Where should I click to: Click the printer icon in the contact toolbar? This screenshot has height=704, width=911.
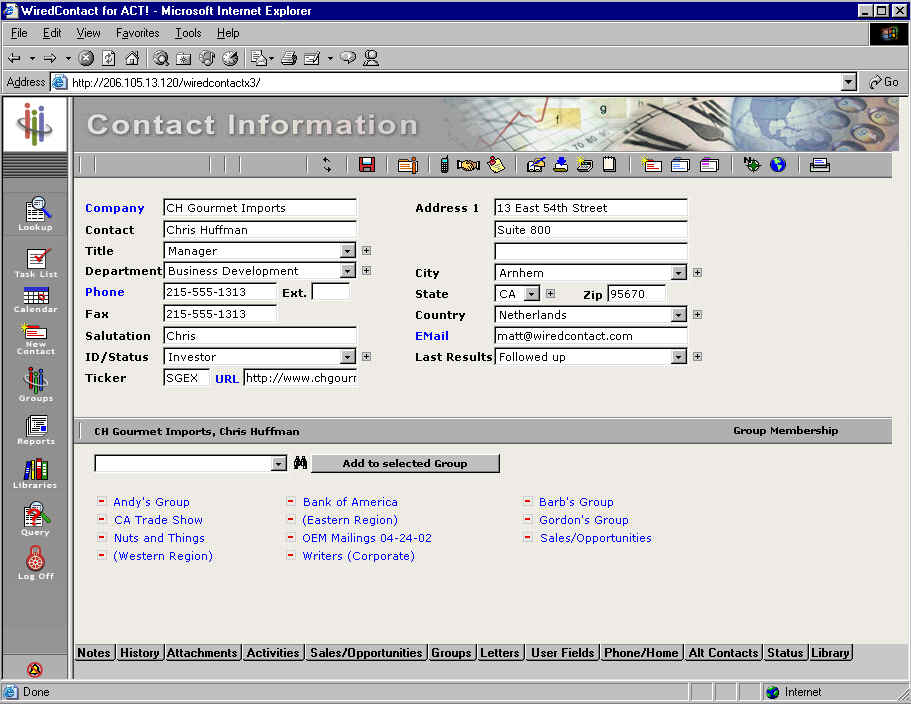(x=819, y=165)
